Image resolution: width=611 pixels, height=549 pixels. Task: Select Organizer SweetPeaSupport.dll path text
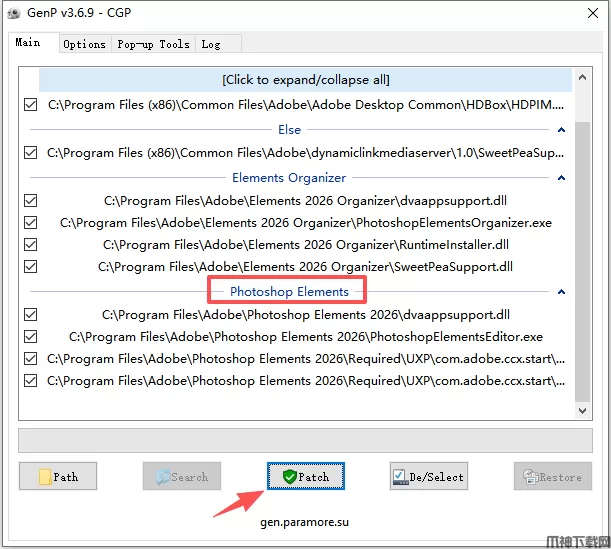pos(306,267)
